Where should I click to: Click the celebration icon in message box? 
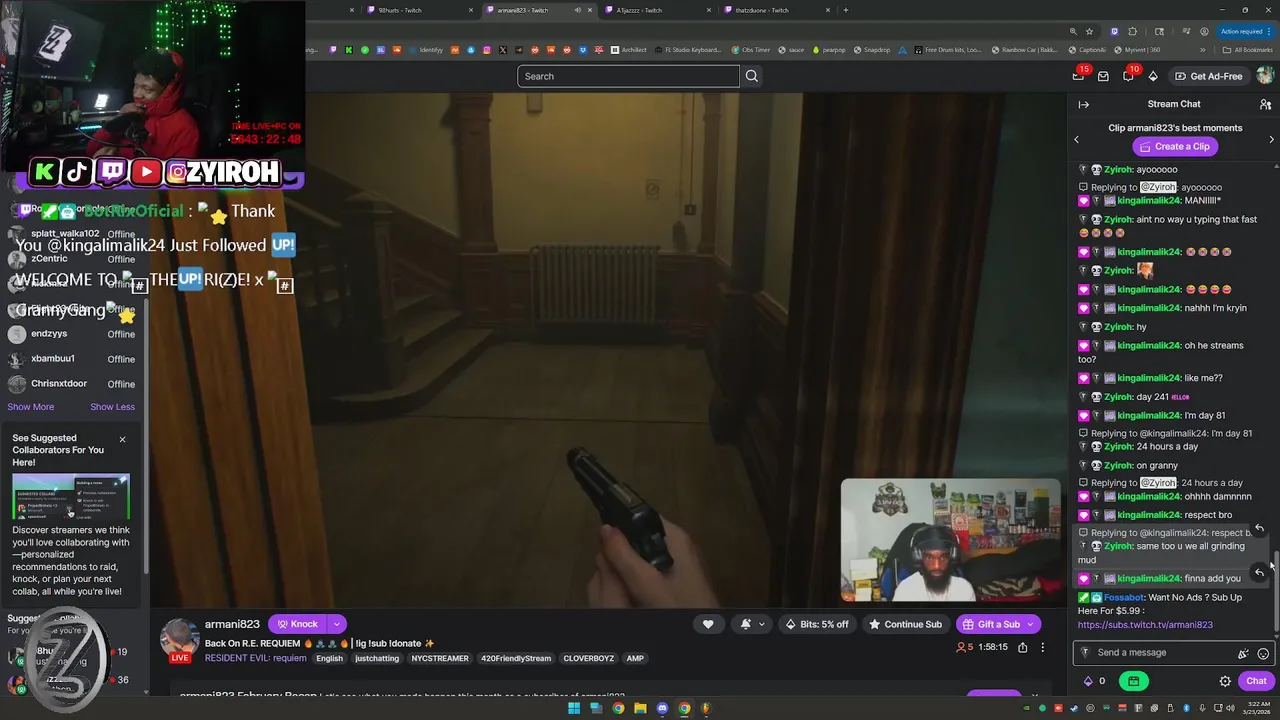(1243, 653)
